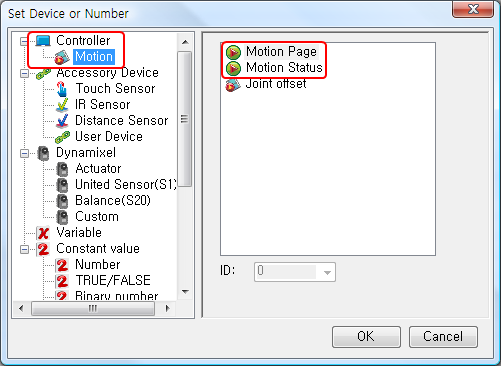This screenshot has width=501, height=366.
Task: Collapse the Controller tree node
Action: click(x=24, y=41)
